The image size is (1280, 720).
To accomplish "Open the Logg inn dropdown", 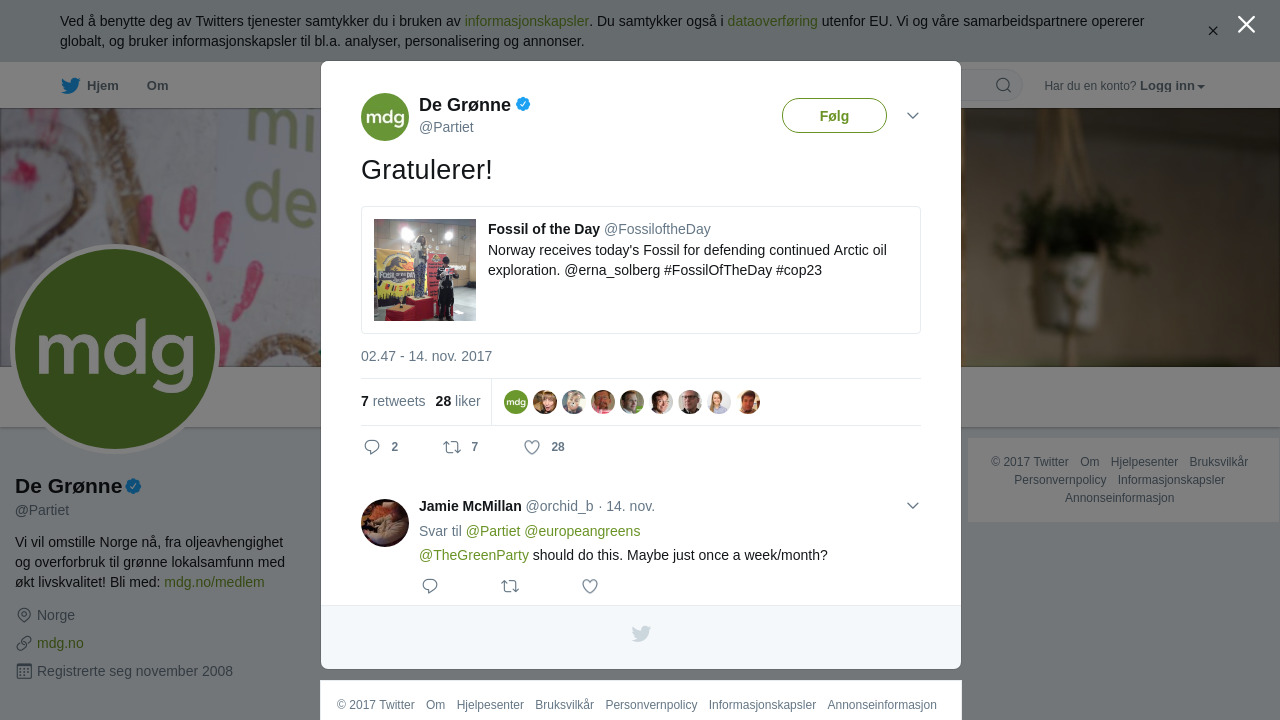I will pyautogui.click(x=1172, y=86).
